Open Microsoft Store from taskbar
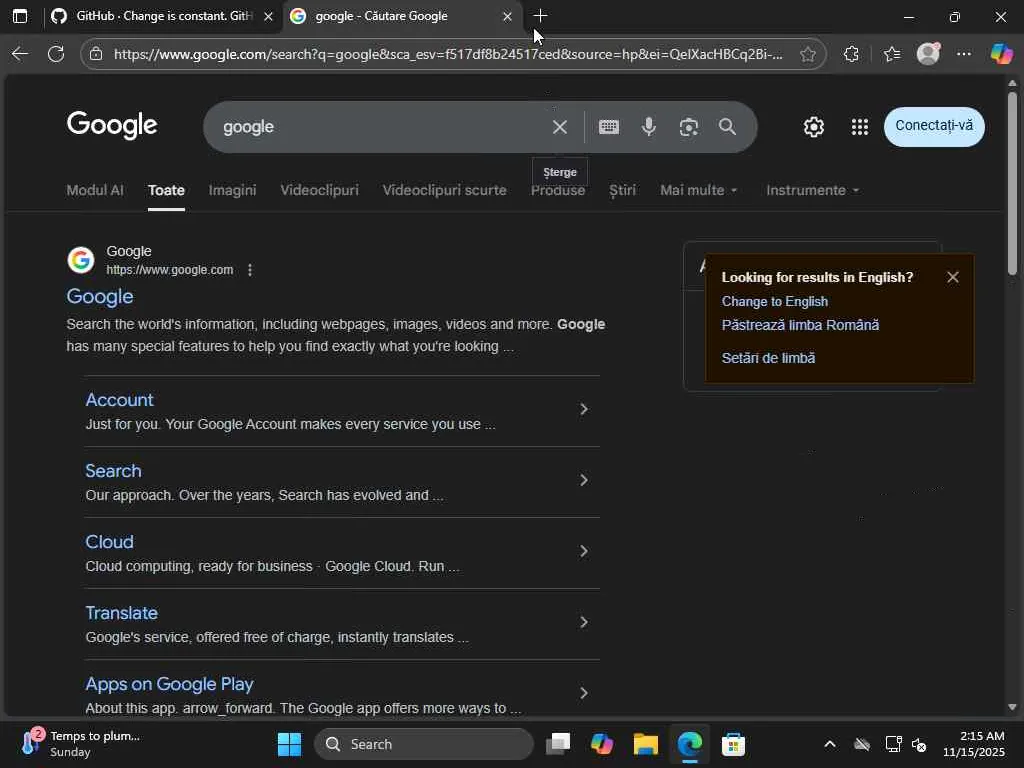This screenshot has width=1024, height=768. 733,744
